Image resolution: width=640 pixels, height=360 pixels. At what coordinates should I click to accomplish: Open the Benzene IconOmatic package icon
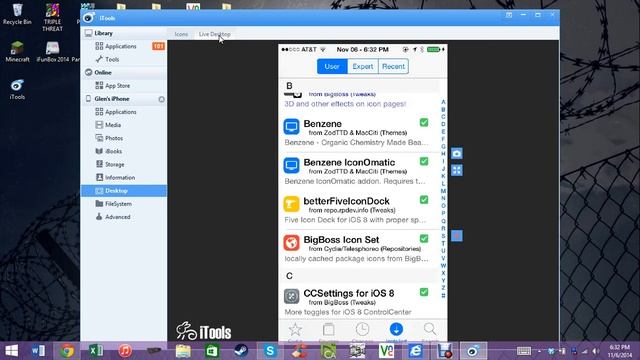[x=291, y=165]
